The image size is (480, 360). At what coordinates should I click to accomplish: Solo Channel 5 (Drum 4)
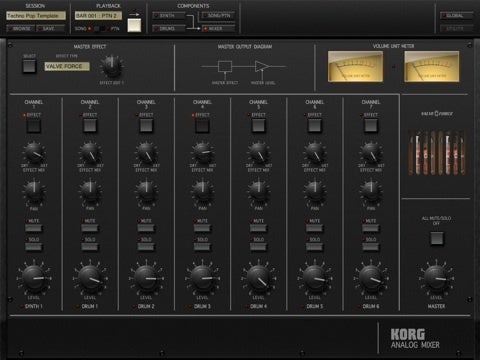[x=258, y=247]
